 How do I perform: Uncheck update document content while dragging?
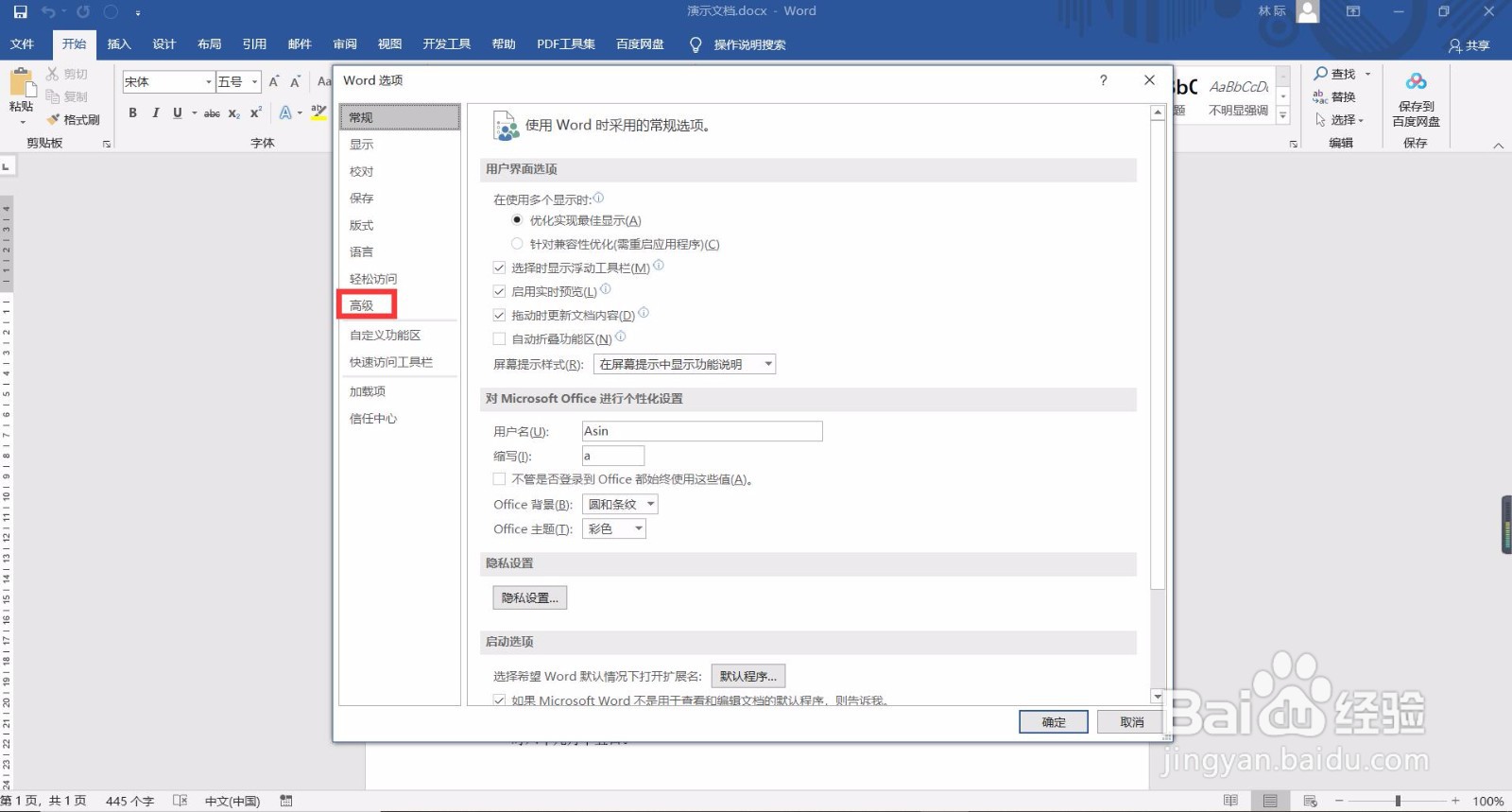[x=499, y=315]
